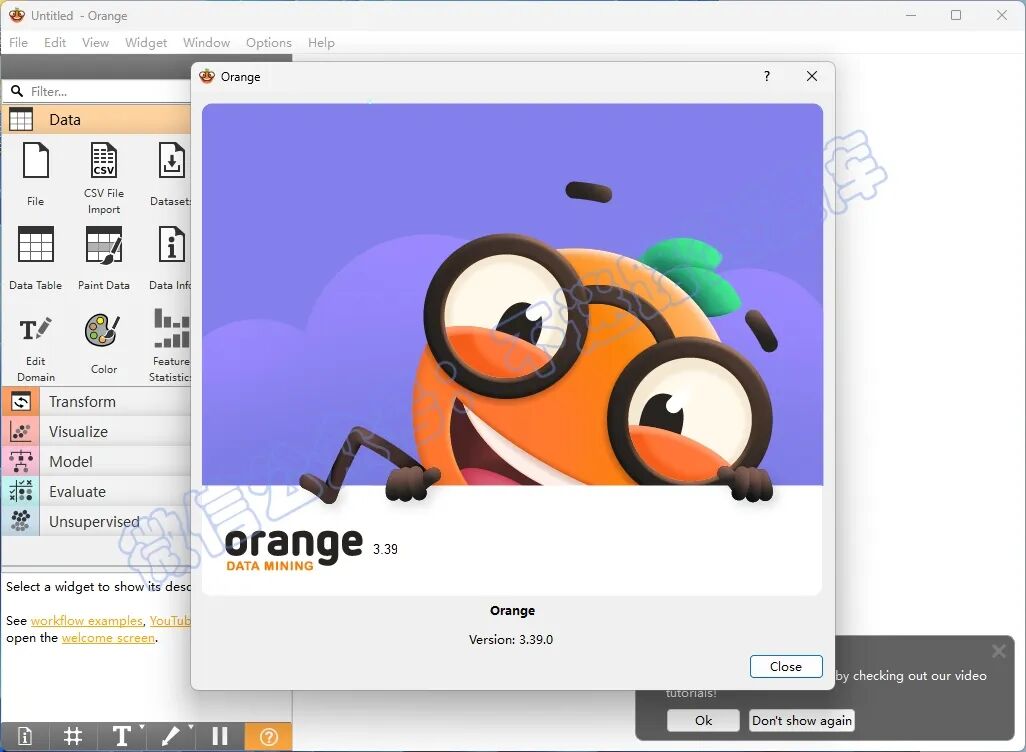
Task: Open the YouTube link in description panel
Action: tap(170, 620)
